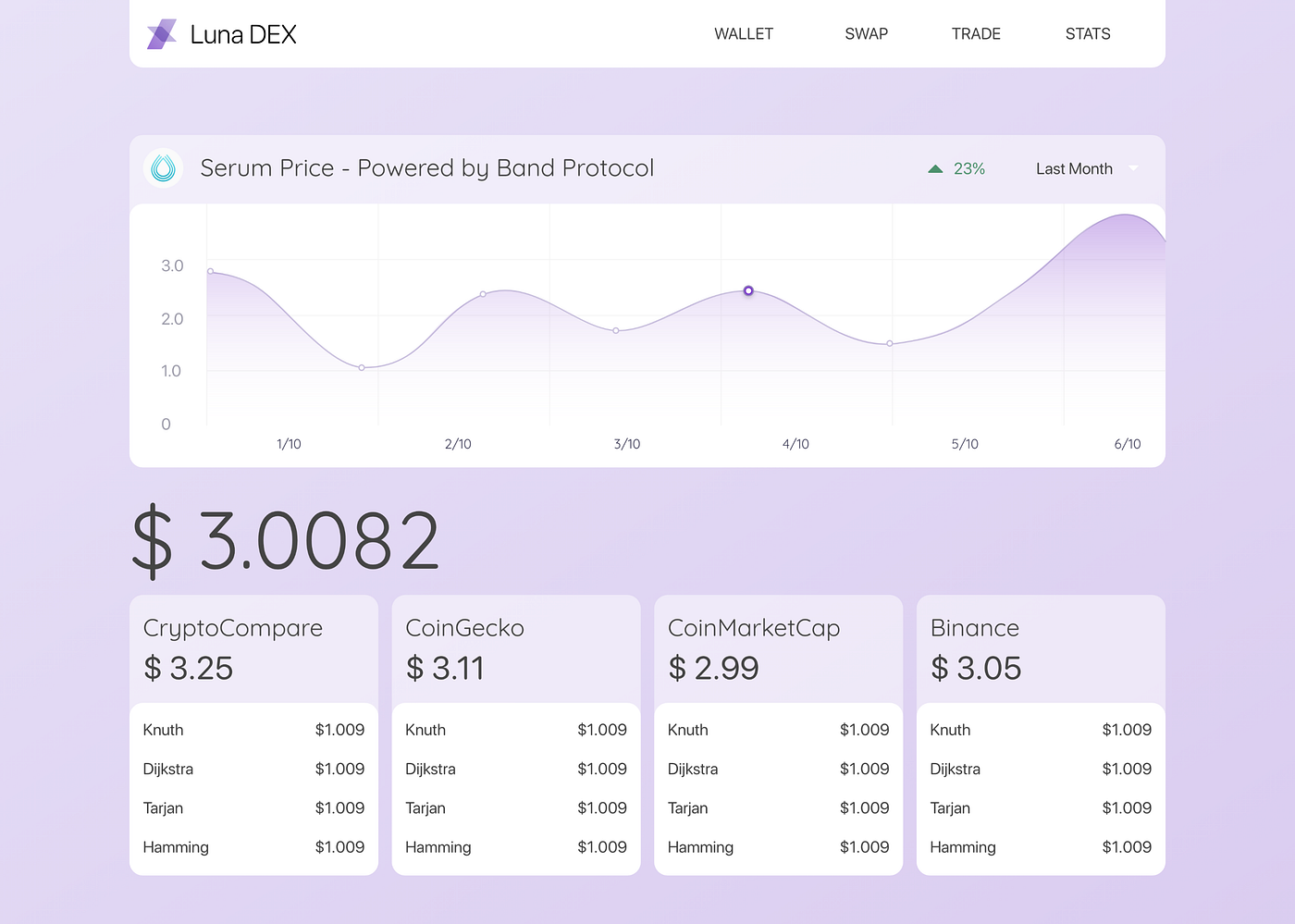Click Knuth row in CryptoCompare card
The image size is (1295, 924).
(253, 730)
